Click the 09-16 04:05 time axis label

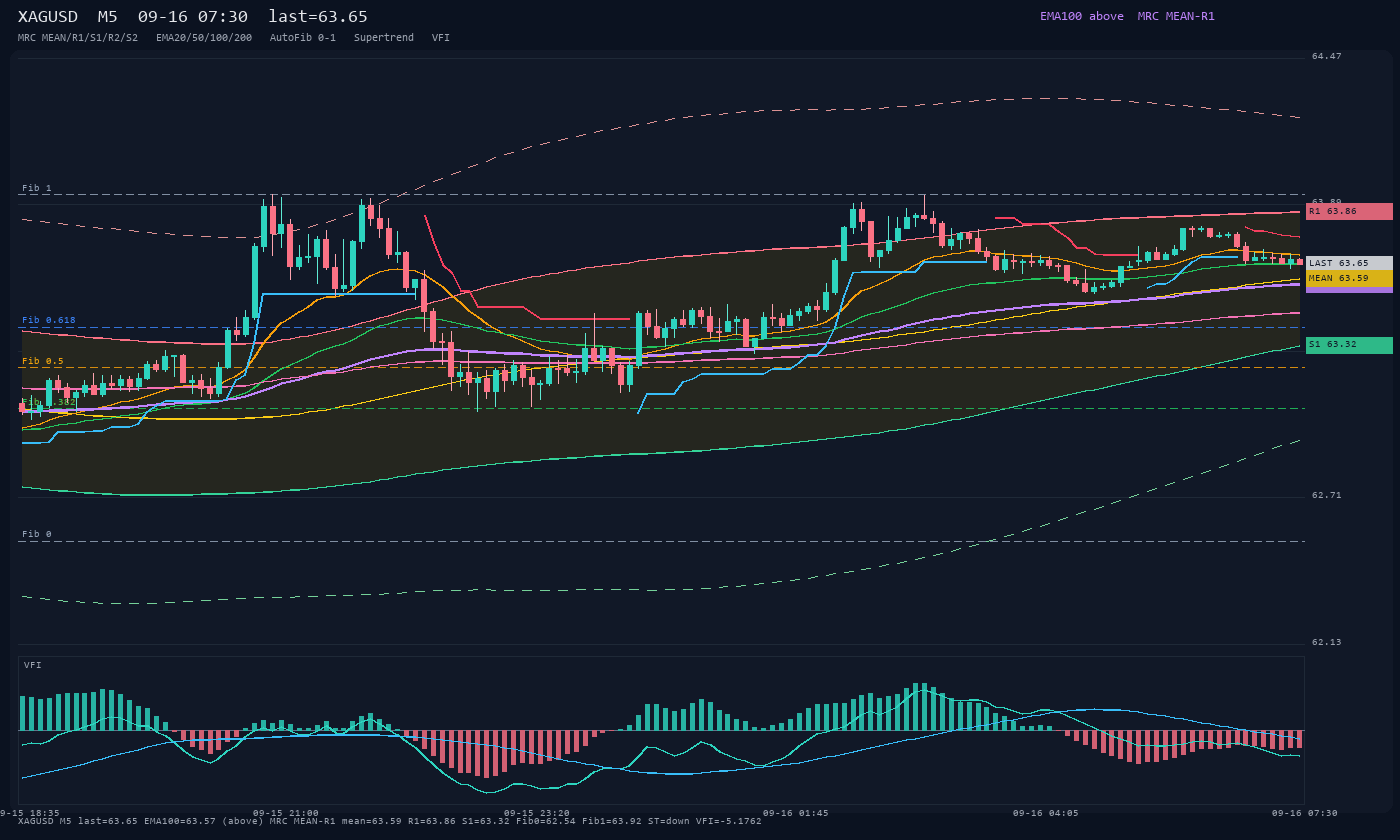click(1046, 813)
